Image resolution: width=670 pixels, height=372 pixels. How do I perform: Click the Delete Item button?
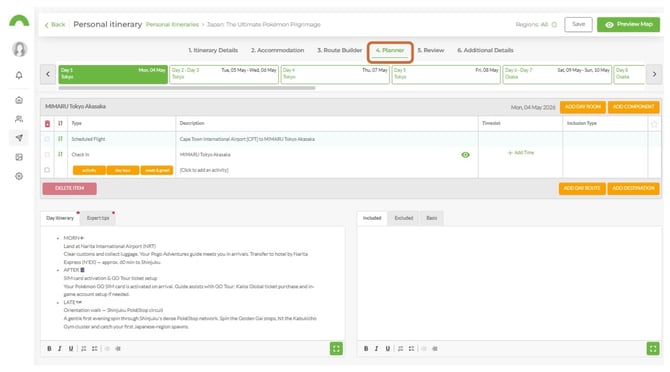pos(70,188)
